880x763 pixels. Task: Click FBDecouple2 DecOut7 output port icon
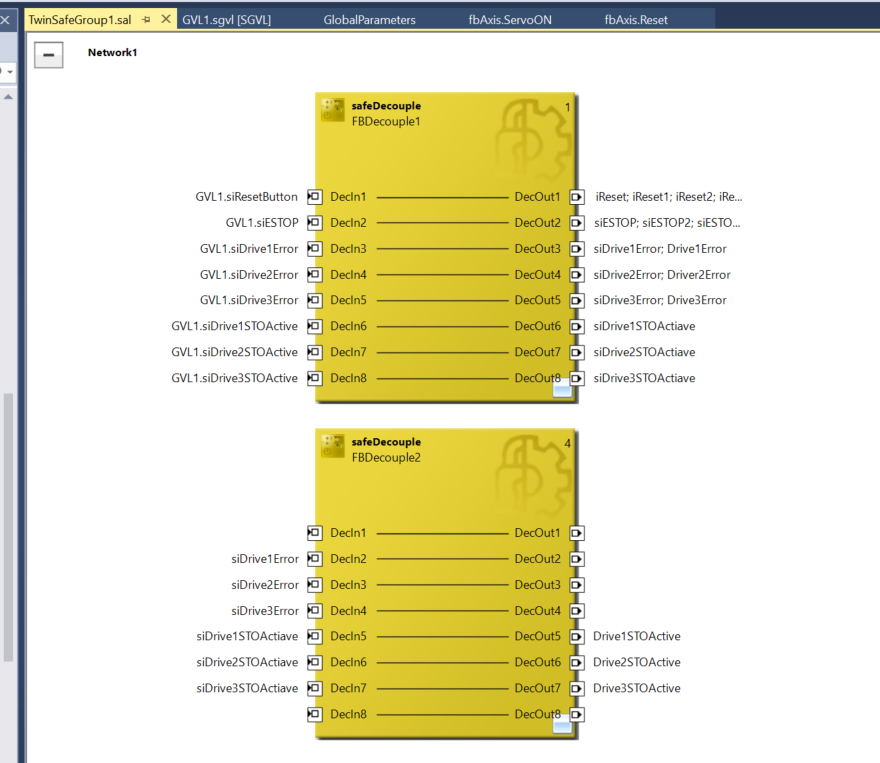coord(577,688)
